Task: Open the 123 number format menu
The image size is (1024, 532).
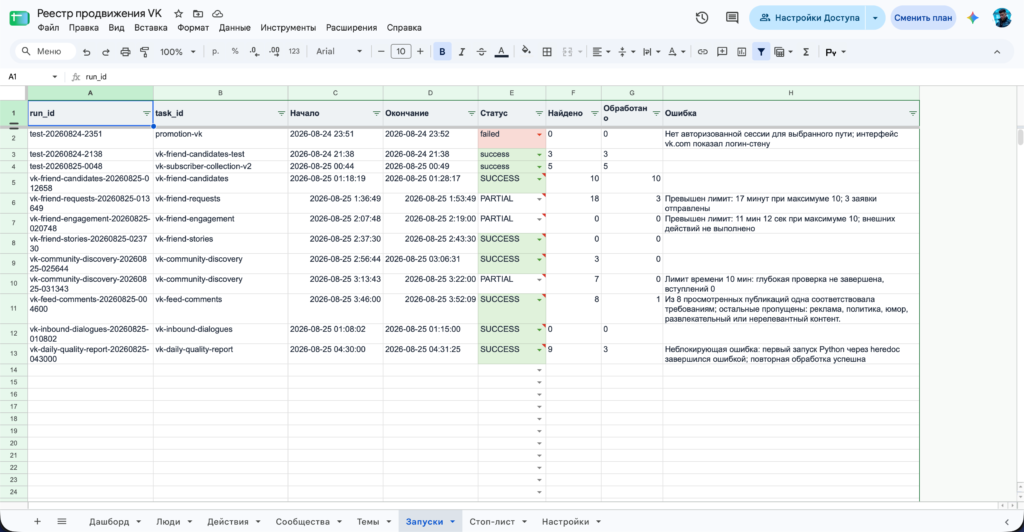Action: 294,52
